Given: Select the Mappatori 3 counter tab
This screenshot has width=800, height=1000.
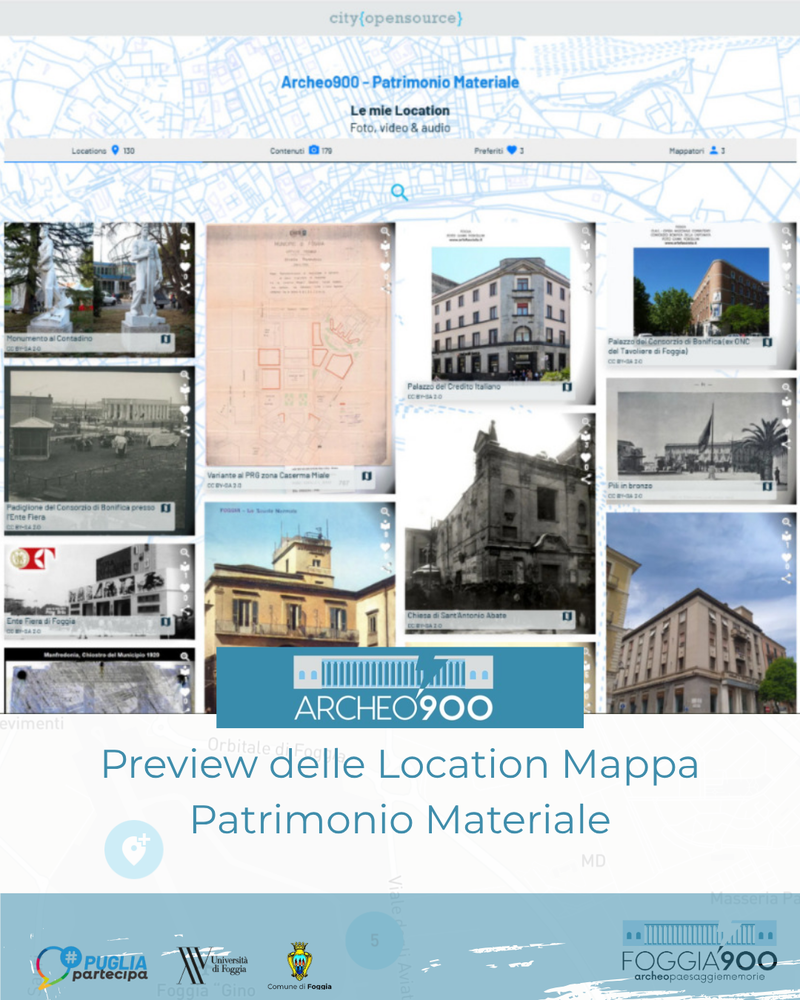Looking at the screenshot, I should coord(697,151).
